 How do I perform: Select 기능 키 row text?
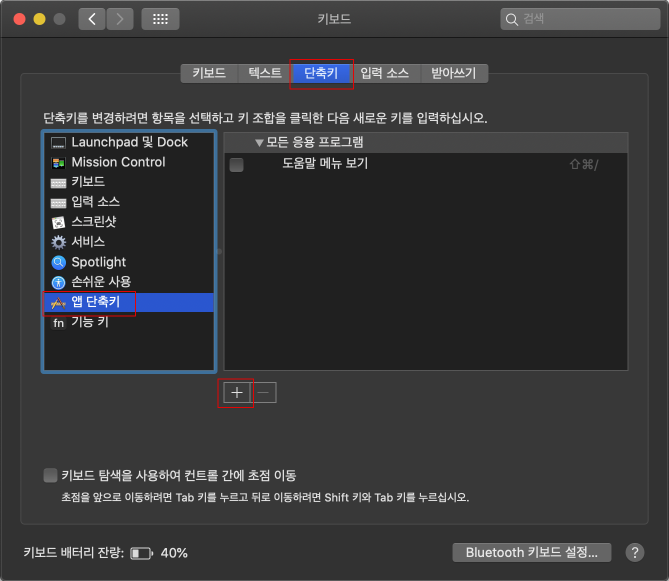90,322
